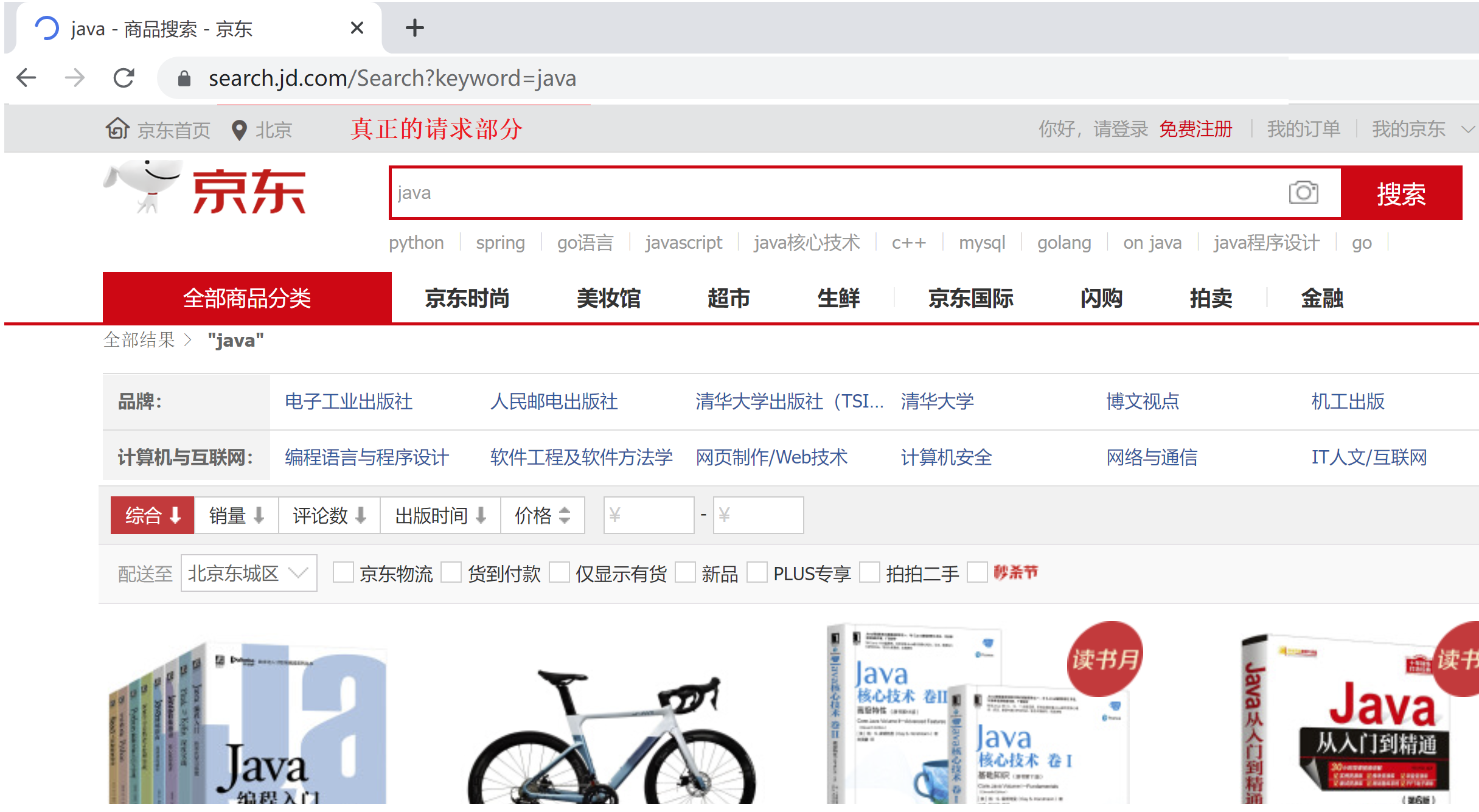The image size is (1479, 812).
Task: Open the 拍卖 nav tab
Action: [x=1211, y=299]
